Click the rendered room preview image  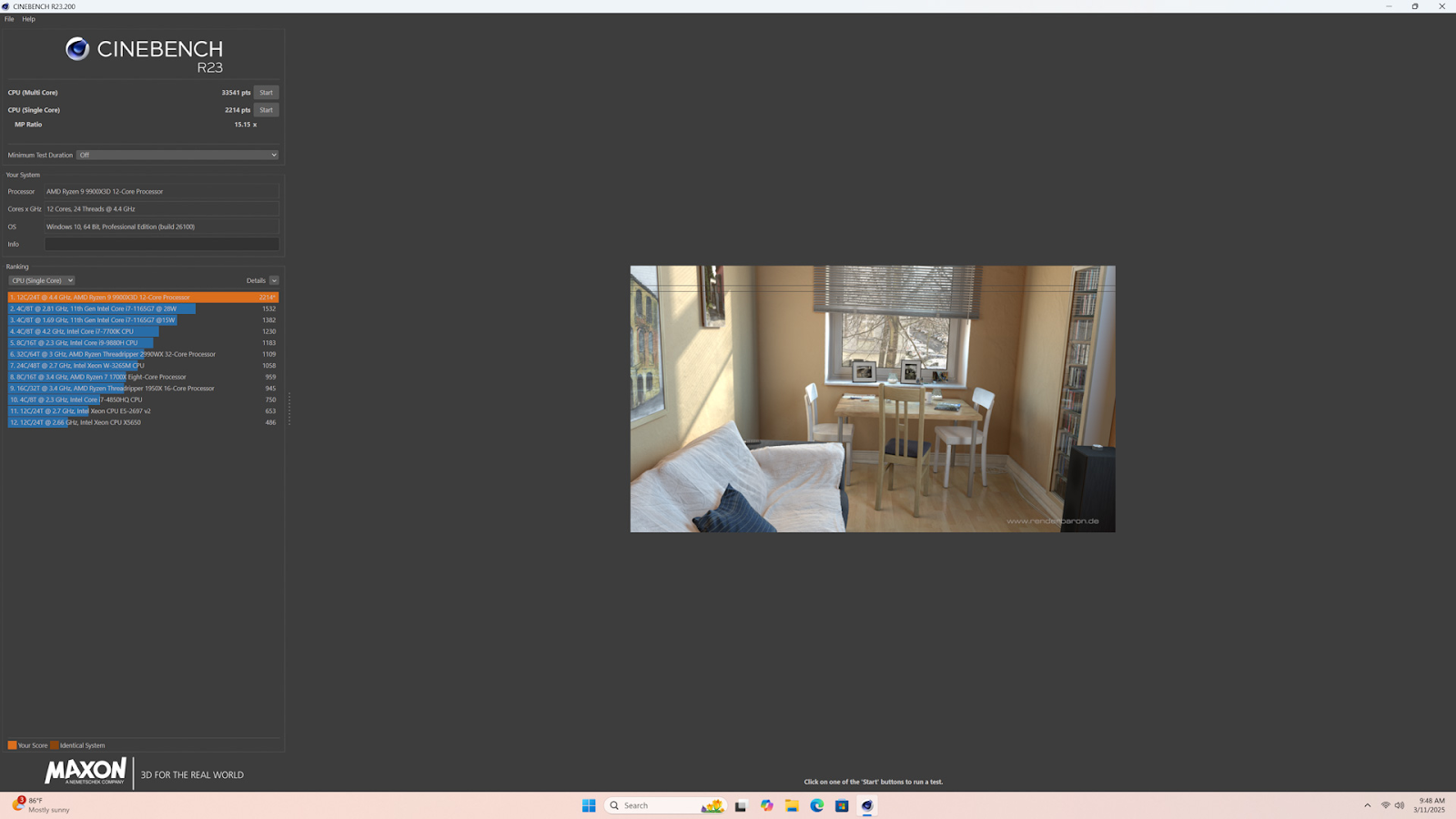click(x=873, y=399)
